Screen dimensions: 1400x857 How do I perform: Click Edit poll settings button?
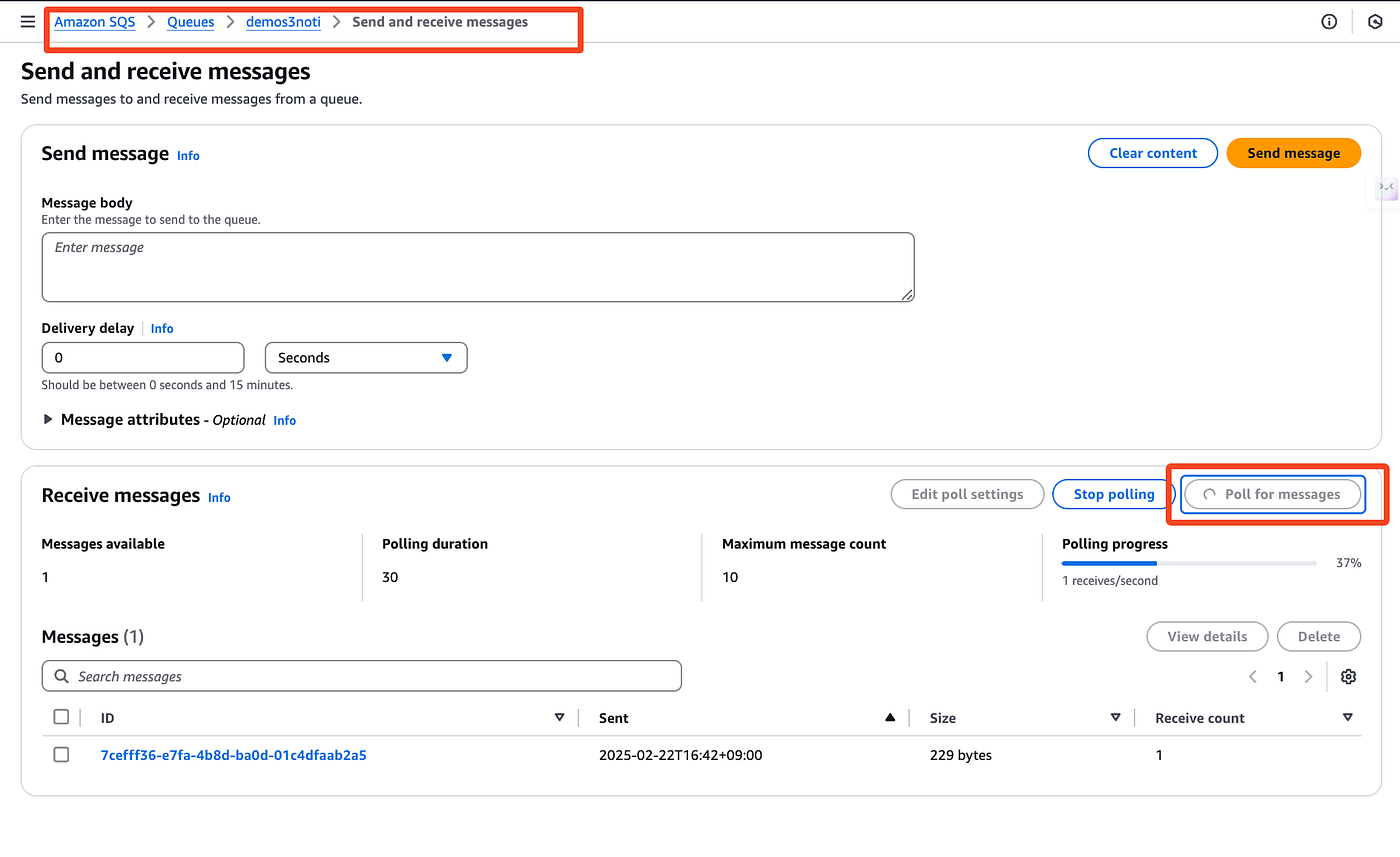[968, 494]
